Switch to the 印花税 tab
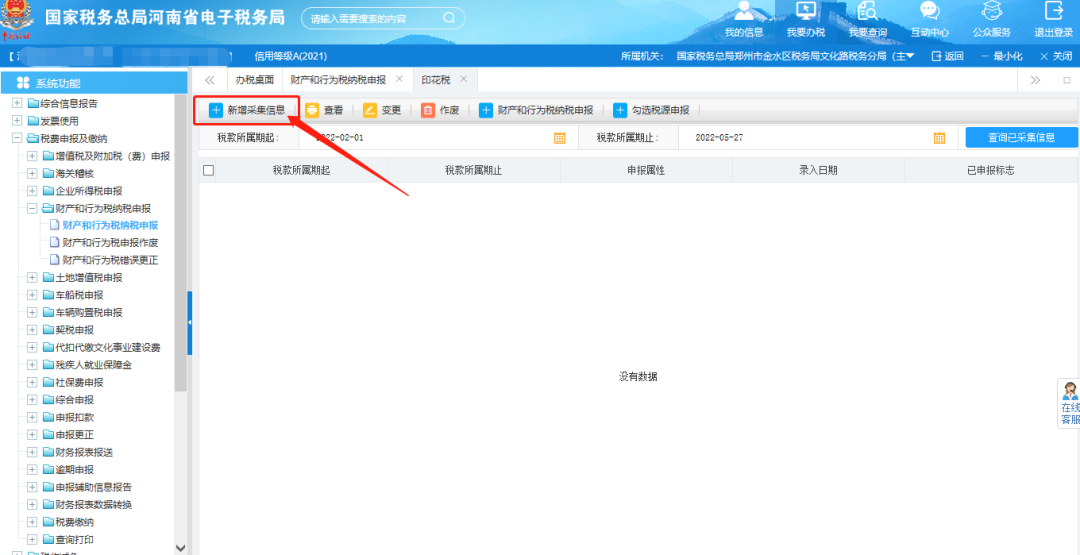Viewport: 1080px width, 555px height. click(x=436, y=79)
